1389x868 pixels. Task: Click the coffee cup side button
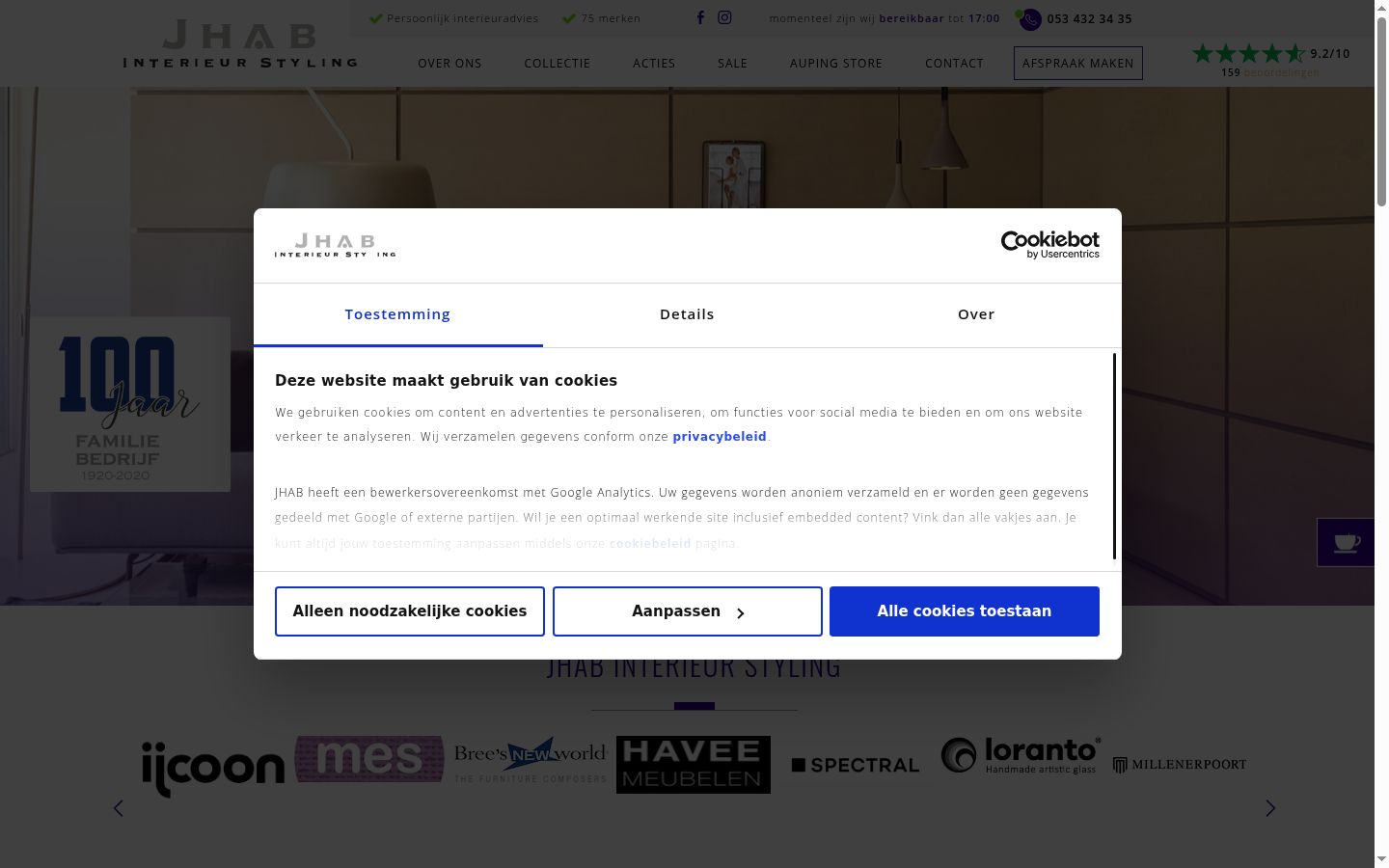[1346, 542]
